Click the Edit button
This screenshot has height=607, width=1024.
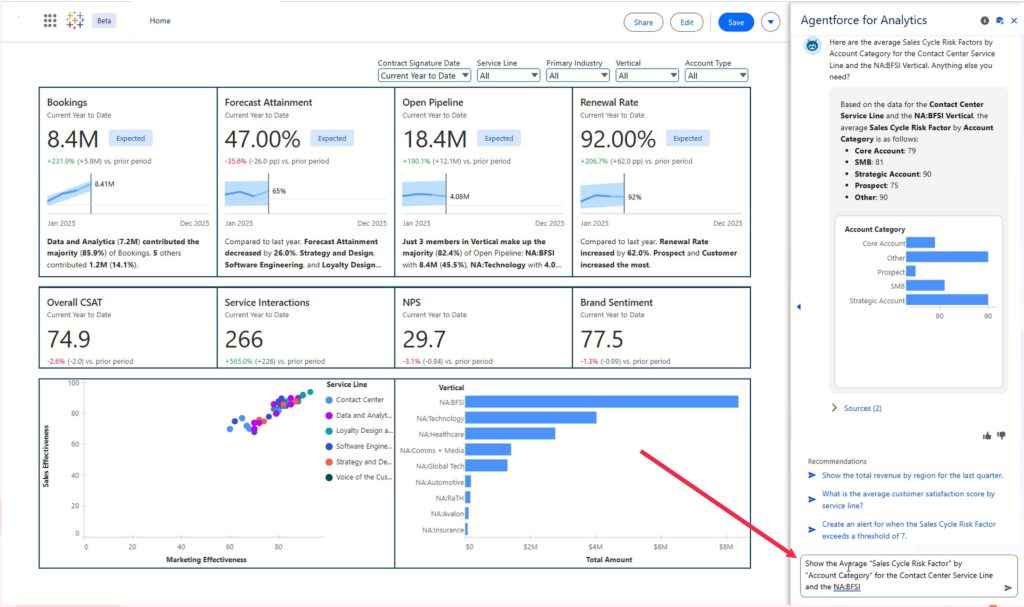point(686,22)
